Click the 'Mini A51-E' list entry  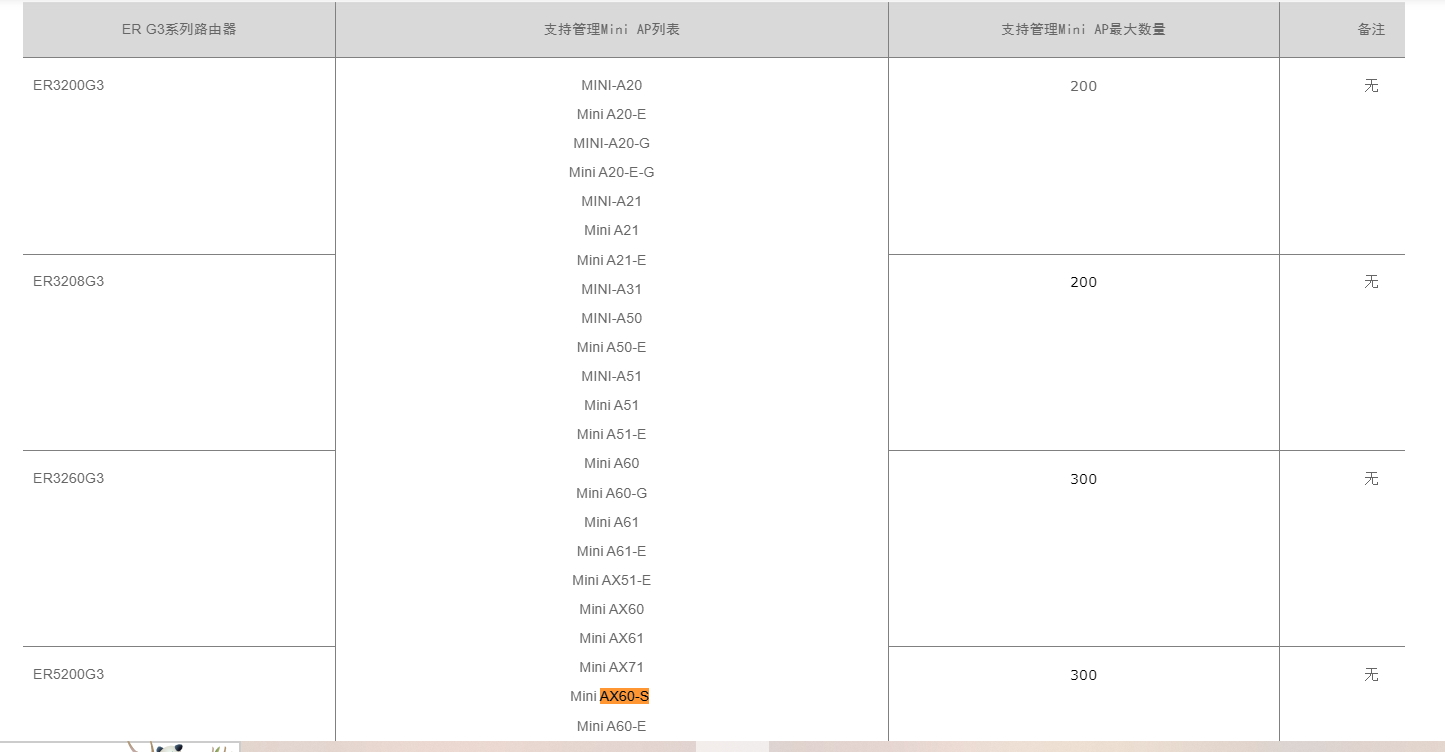(x=612, y=434)
